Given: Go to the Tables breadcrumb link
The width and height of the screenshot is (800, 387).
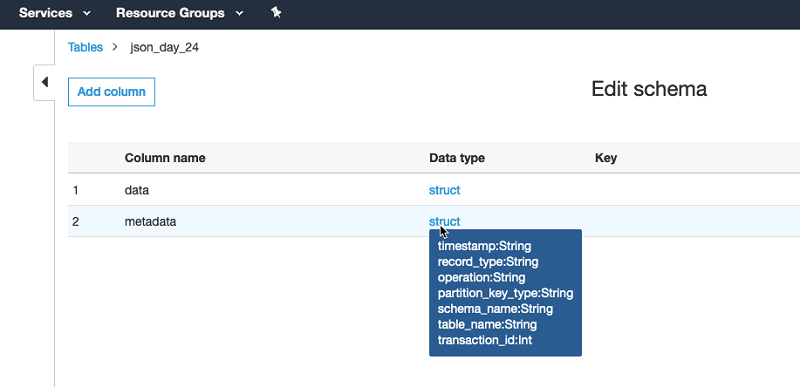Looking at the screenshot, I should click(x=85, y=47).
